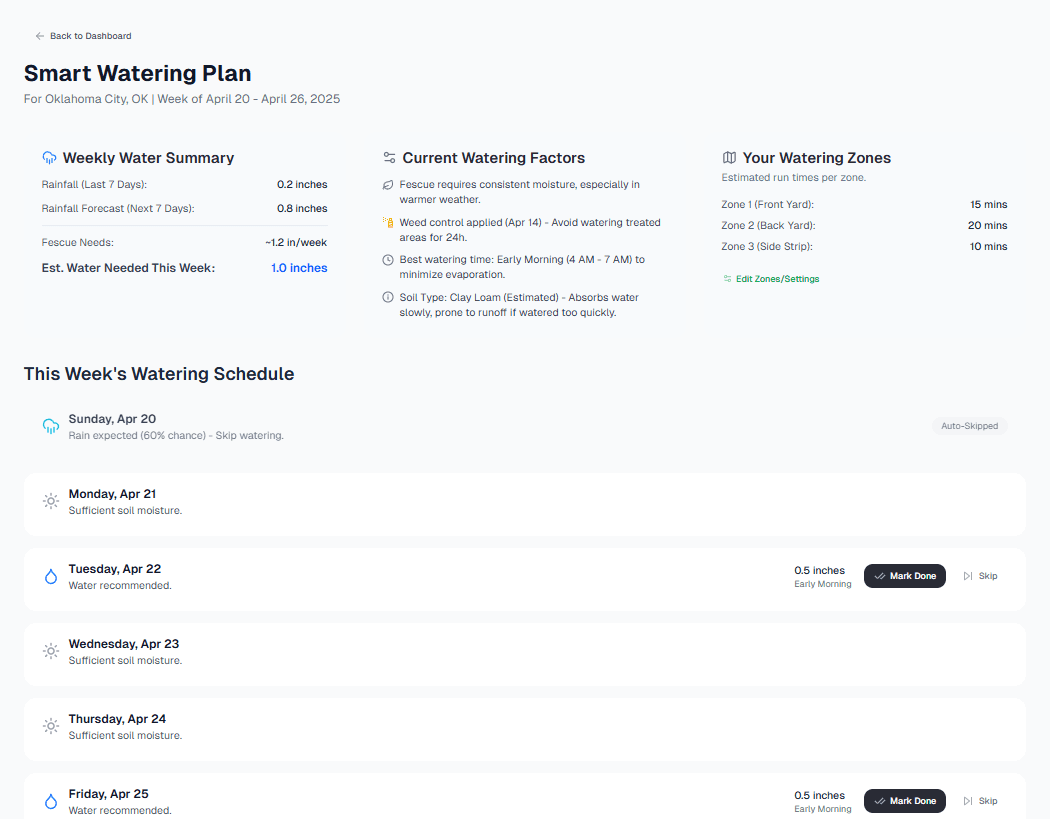Click the '0.2 inches' rainfall value
This screenshot has height=819, width=1050.
(302, 185)
